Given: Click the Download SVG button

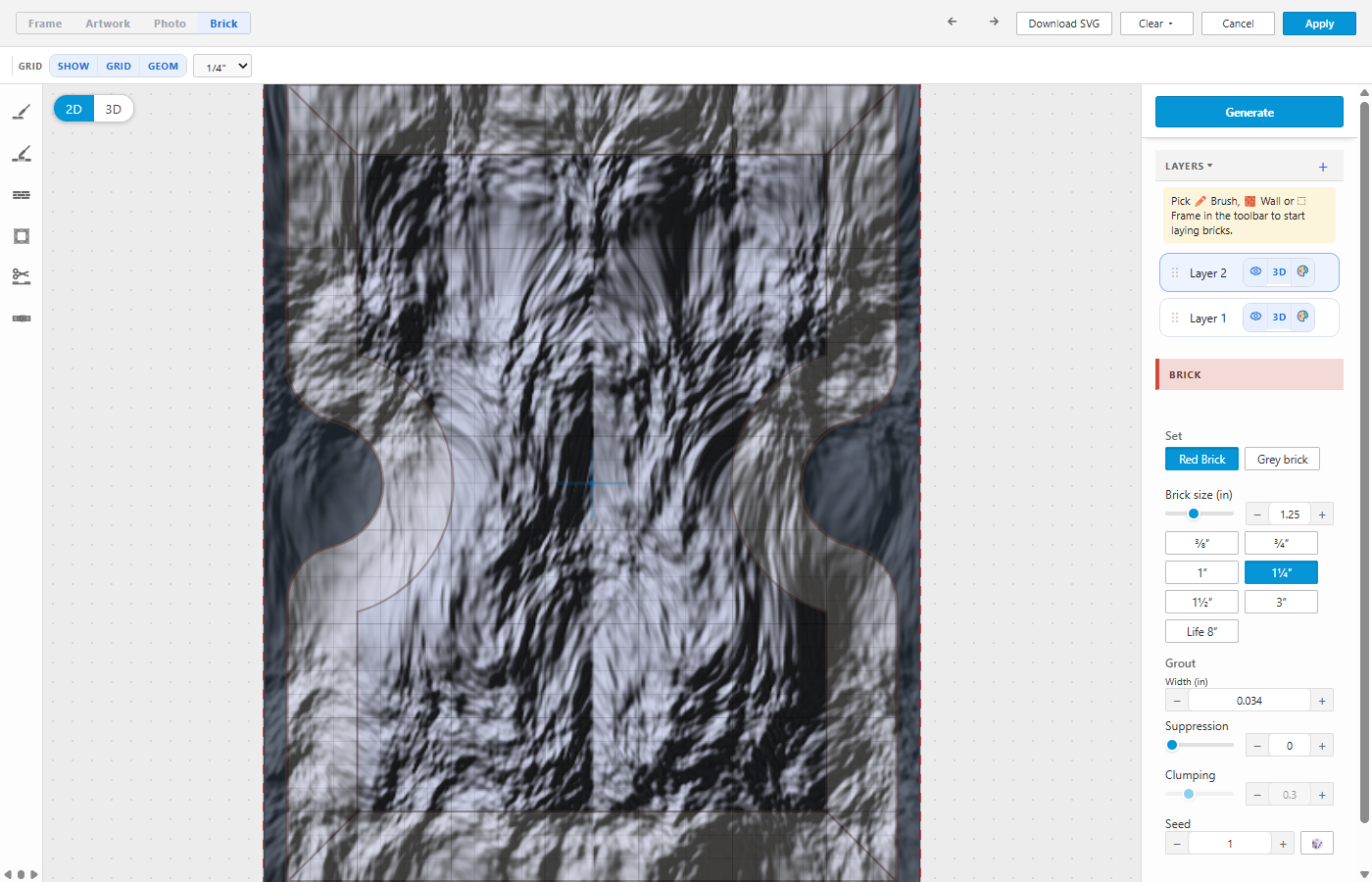Looking at the screenshot, I should (x=1064, y=24).
